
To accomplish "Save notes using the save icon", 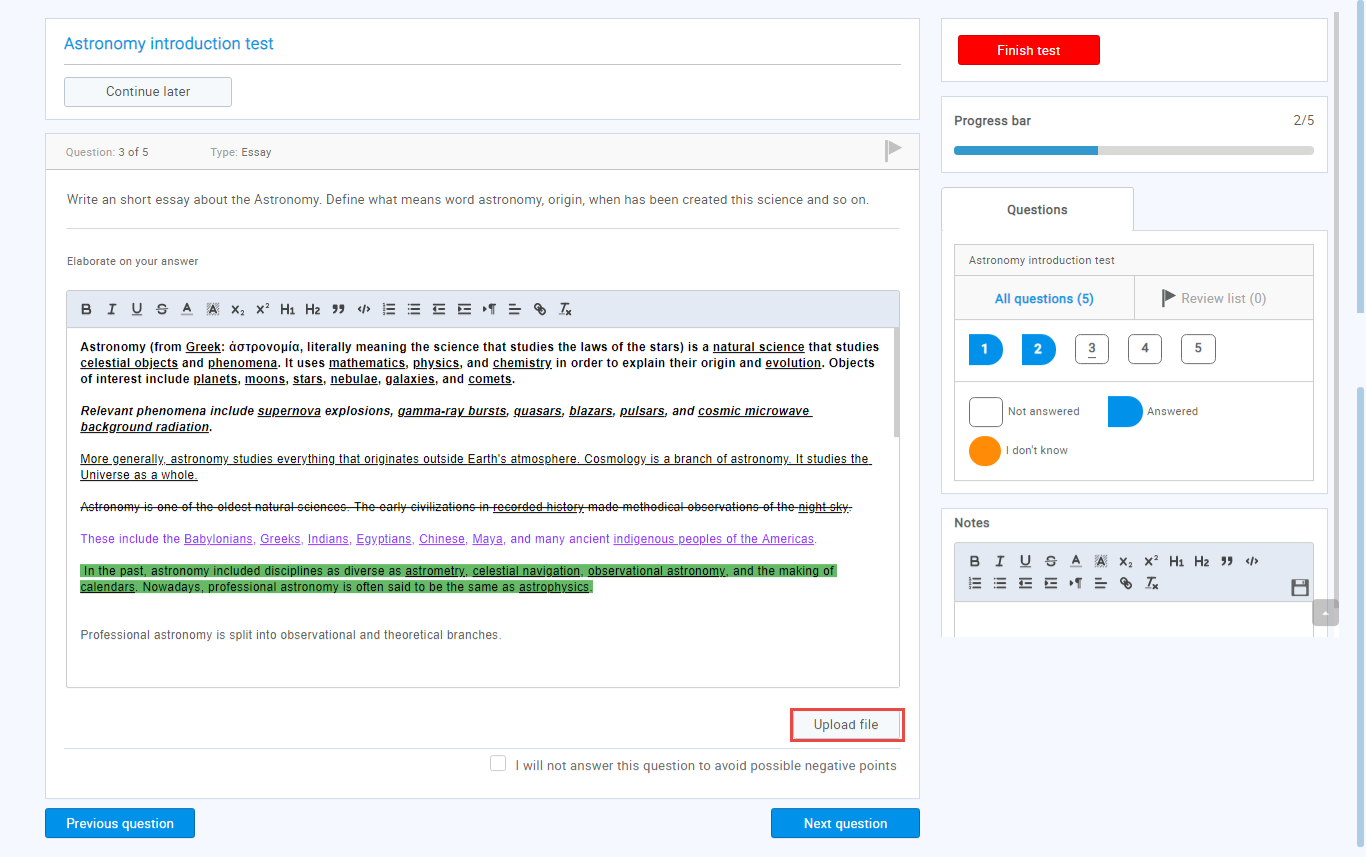I will [x=1299, y=587].
